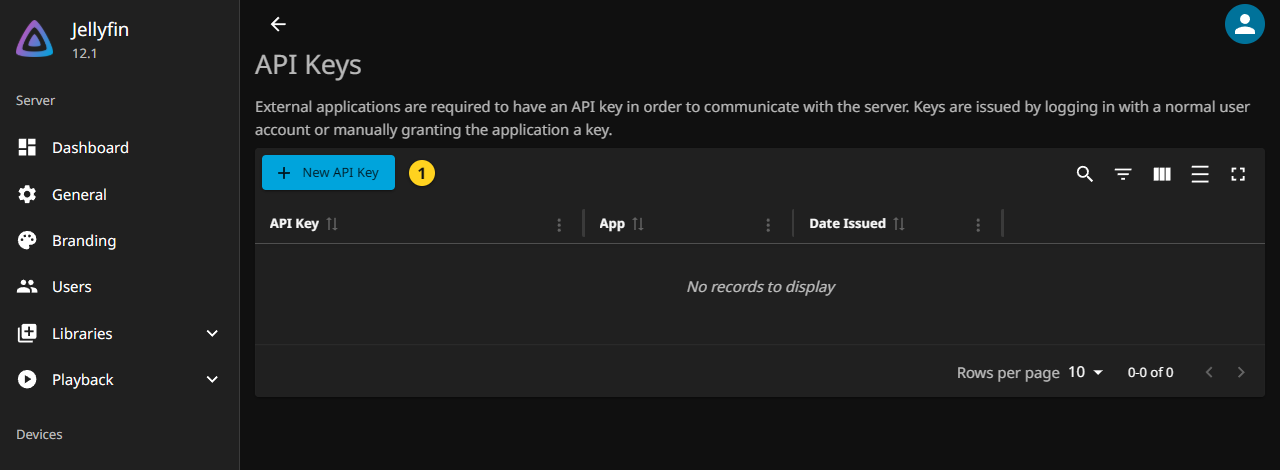Screen dimensions: 1280x470
Task: Open the Rows per page dropdown
Action: pyautogui.click(x=1085, y=372)
